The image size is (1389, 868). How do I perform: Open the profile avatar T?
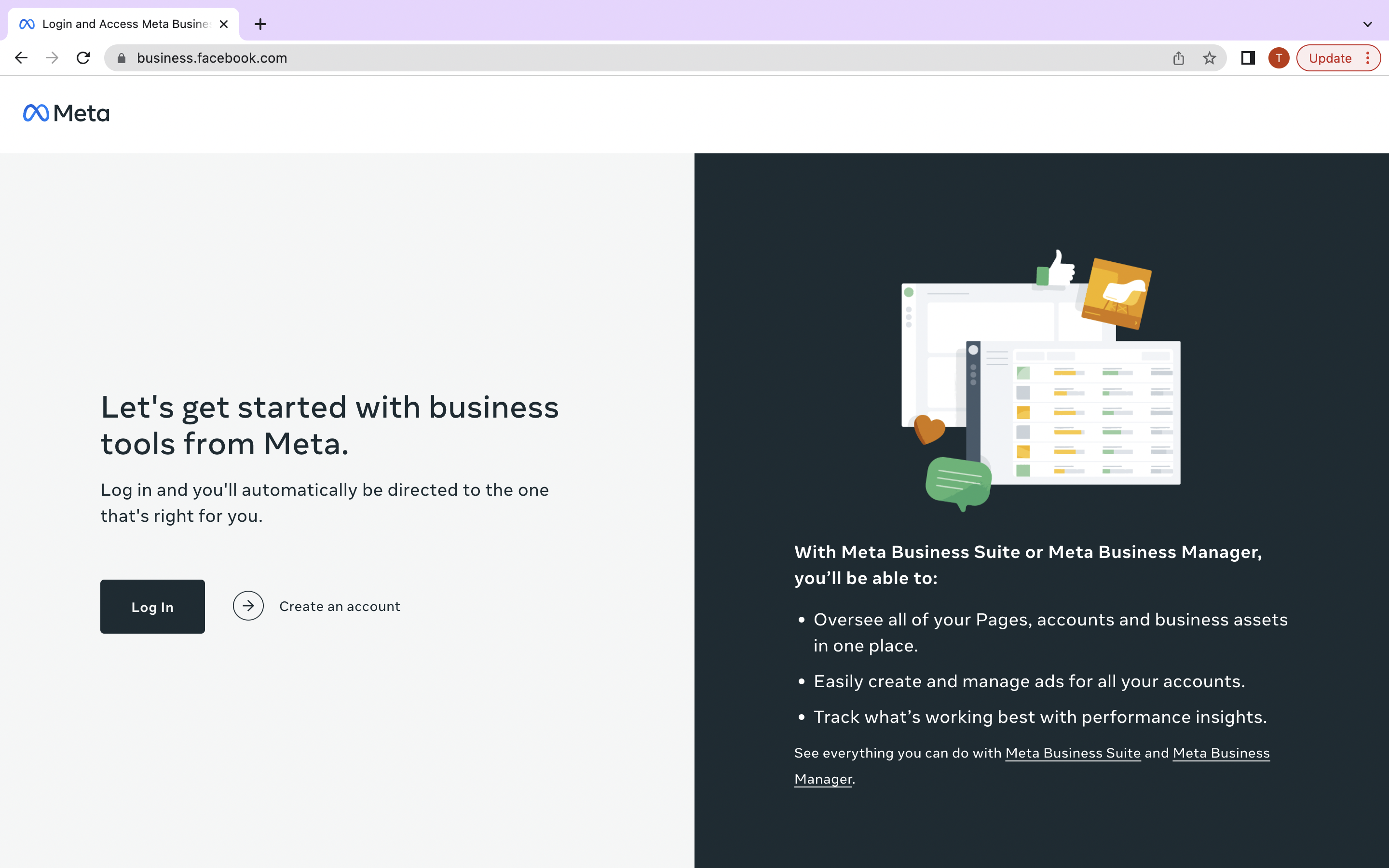1279,58
